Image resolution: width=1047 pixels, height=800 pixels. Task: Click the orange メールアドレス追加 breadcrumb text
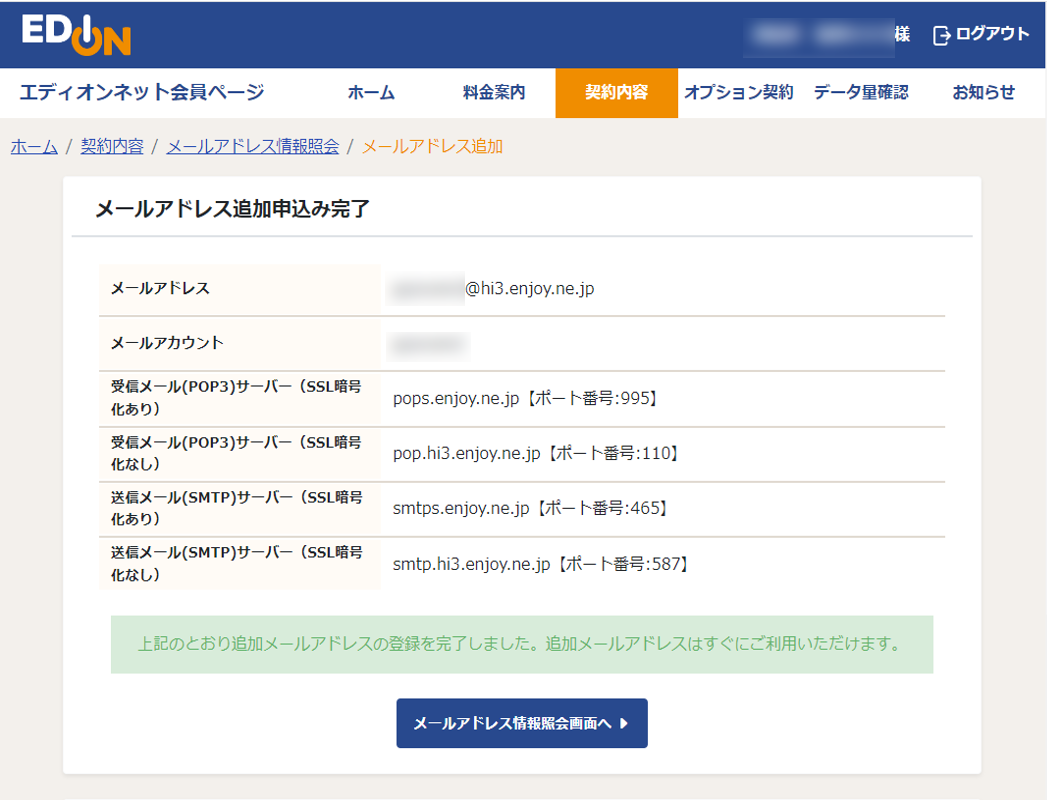[432, 147]
